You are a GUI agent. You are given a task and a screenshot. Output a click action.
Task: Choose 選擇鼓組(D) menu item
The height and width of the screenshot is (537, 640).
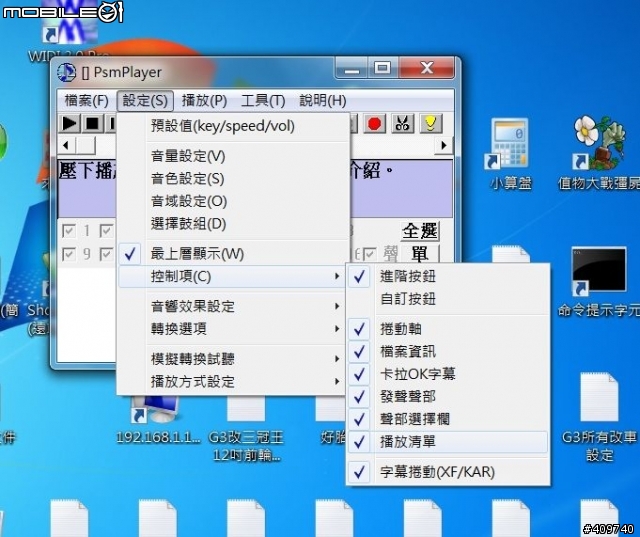(x=233, y=224)
